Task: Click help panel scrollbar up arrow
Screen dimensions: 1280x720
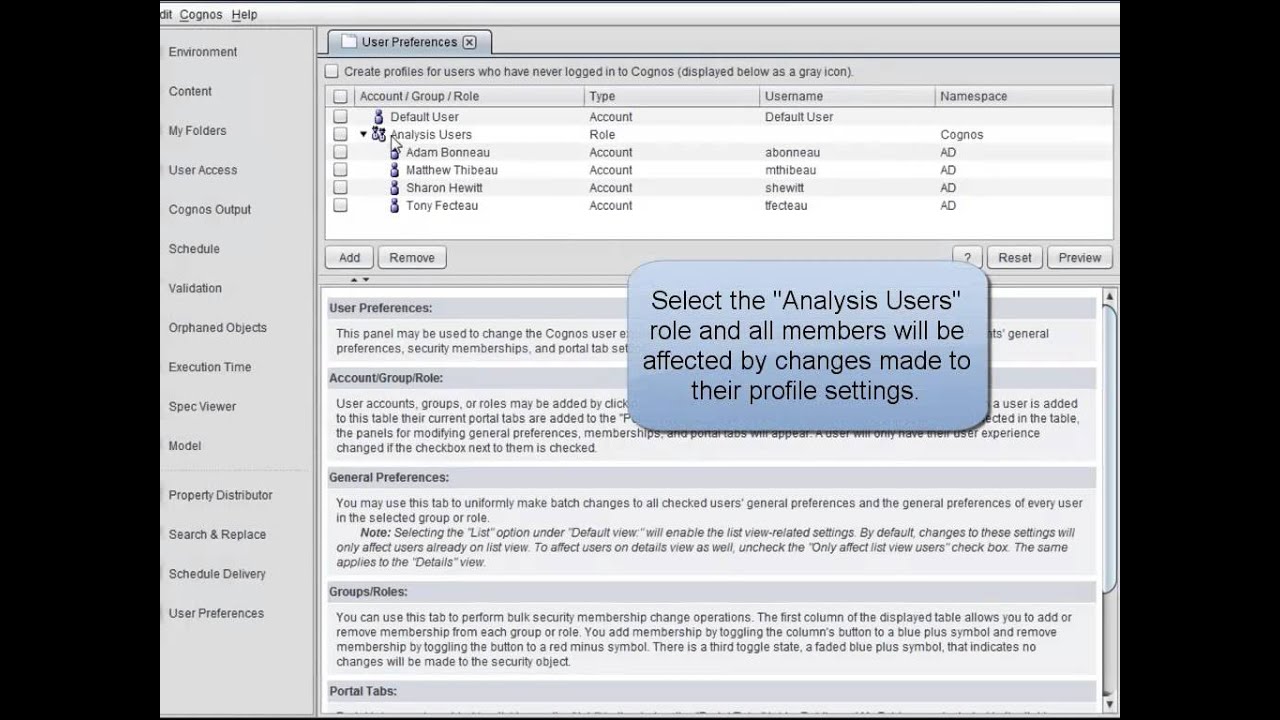Action: [1109, 298]
